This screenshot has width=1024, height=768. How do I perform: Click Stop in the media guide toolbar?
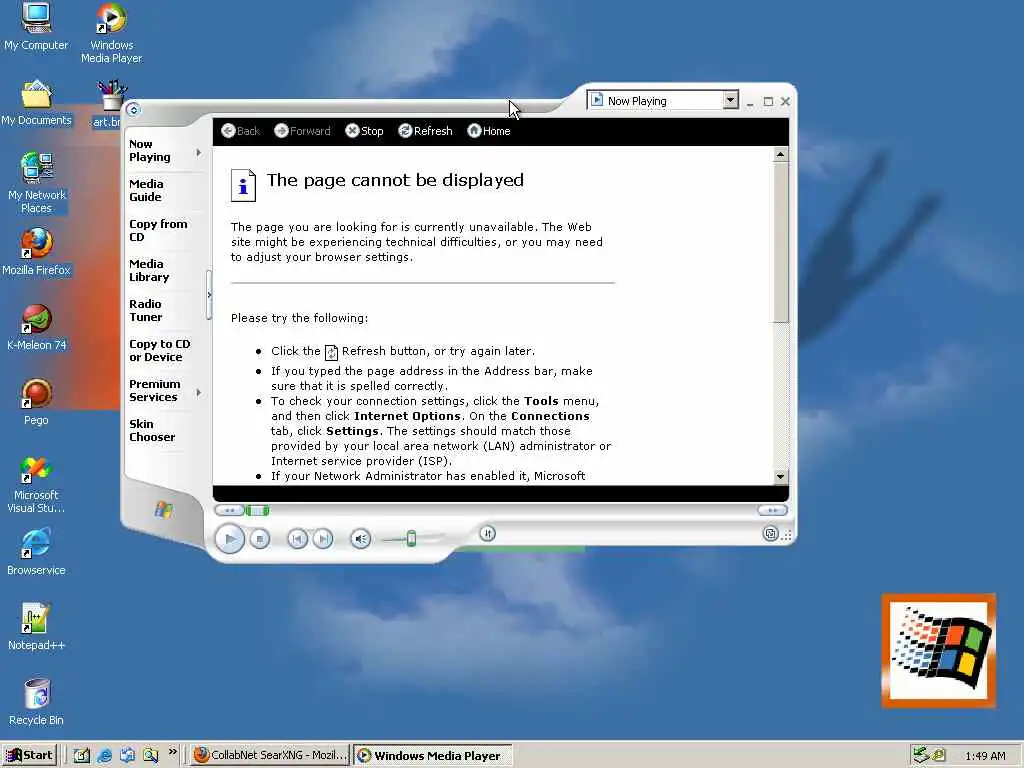364,131
